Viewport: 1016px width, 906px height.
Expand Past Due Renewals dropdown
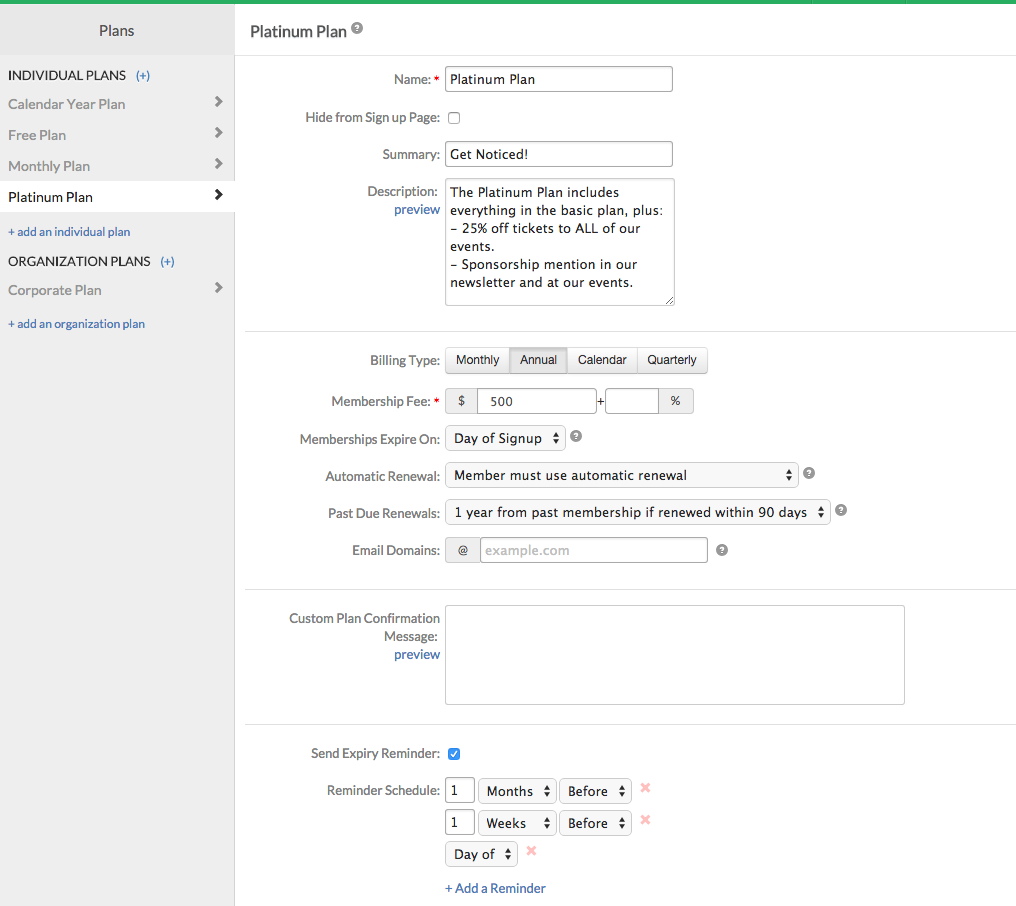coord(637,512)
